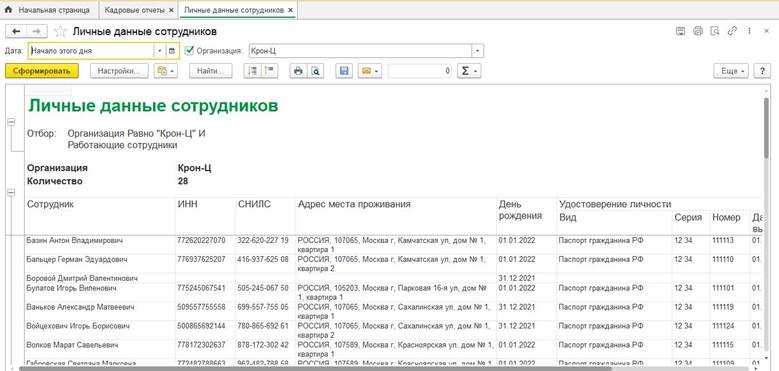Screen dimensions: 779x371
Task: Open the calendar picker for Дата field
Action: (x=172, y=51)
